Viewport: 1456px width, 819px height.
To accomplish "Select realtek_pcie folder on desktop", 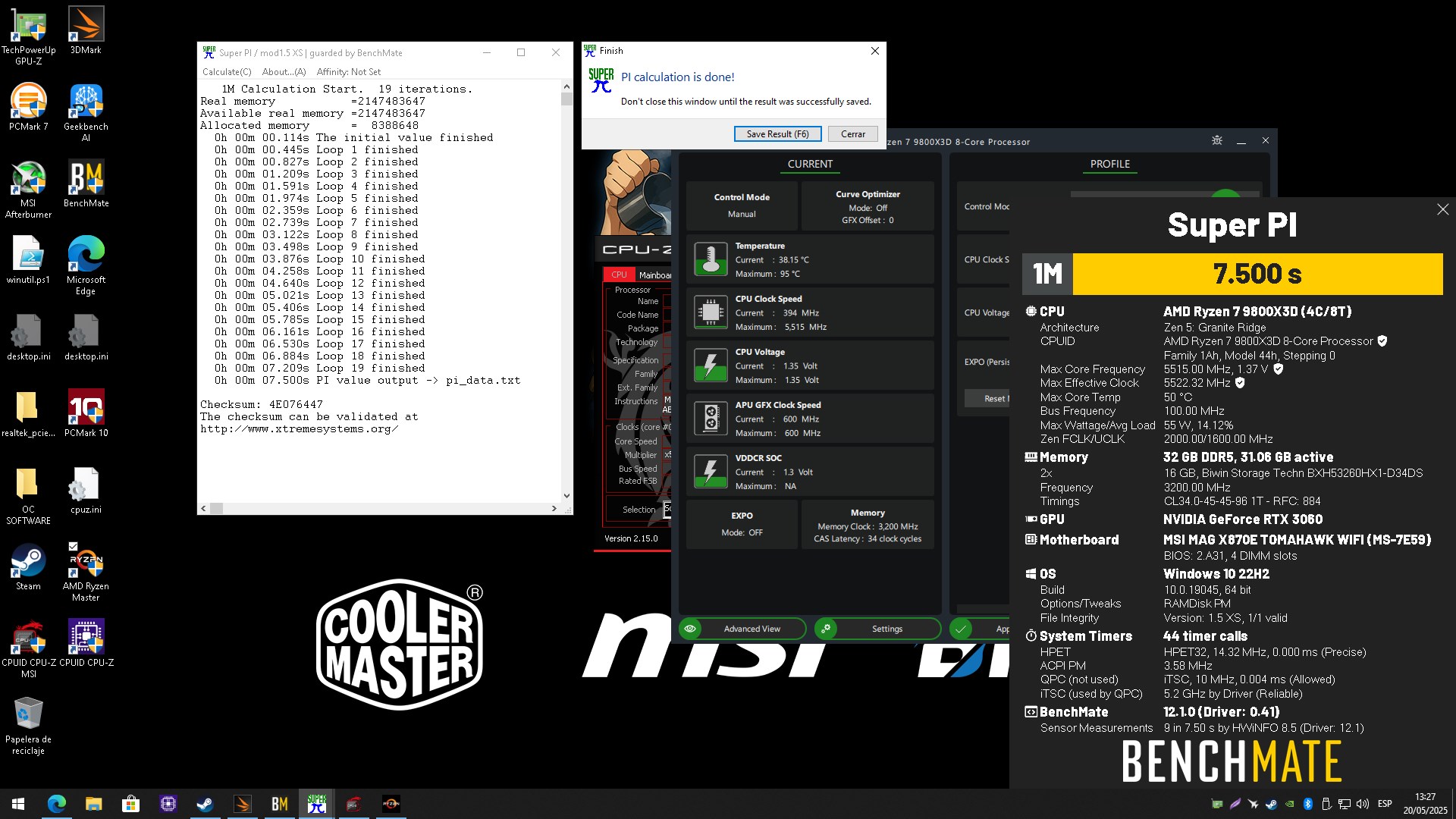I will 28,413.
